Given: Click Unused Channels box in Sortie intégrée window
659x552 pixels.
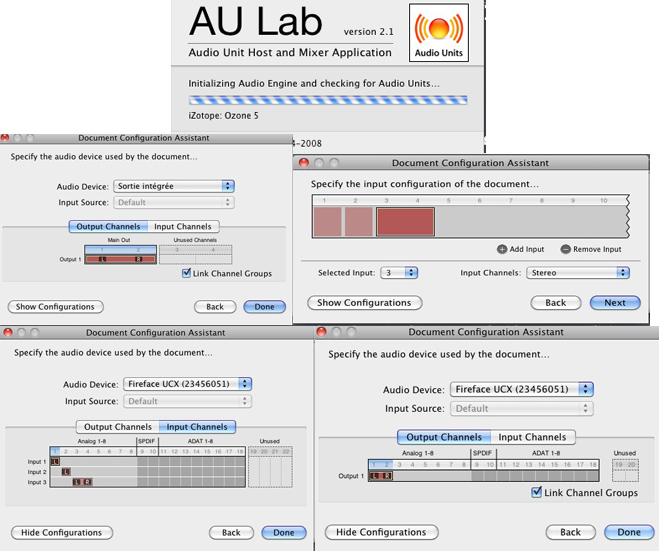Looking at the screenshot, I should [x=195, y=255].
